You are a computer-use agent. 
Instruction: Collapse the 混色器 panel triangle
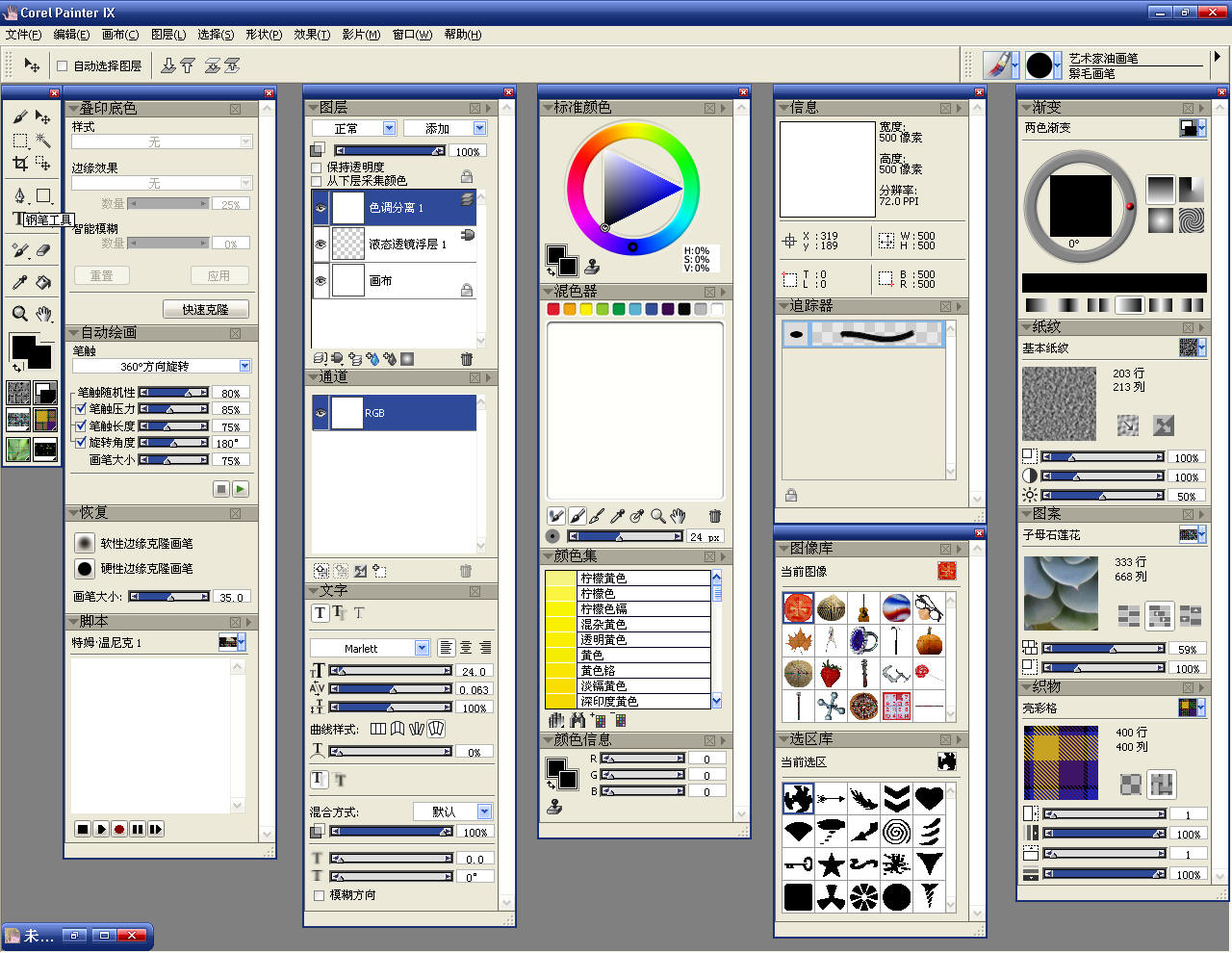point(546,291)
